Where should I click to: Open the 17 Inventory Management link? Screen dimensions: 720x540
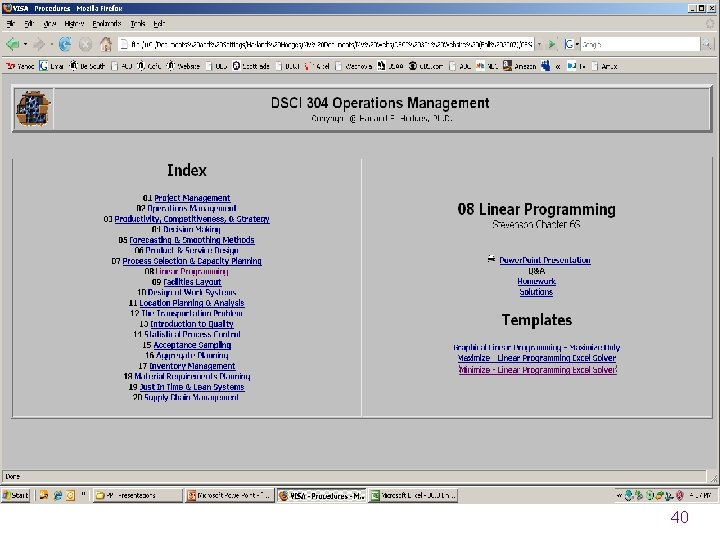point(192,366)
